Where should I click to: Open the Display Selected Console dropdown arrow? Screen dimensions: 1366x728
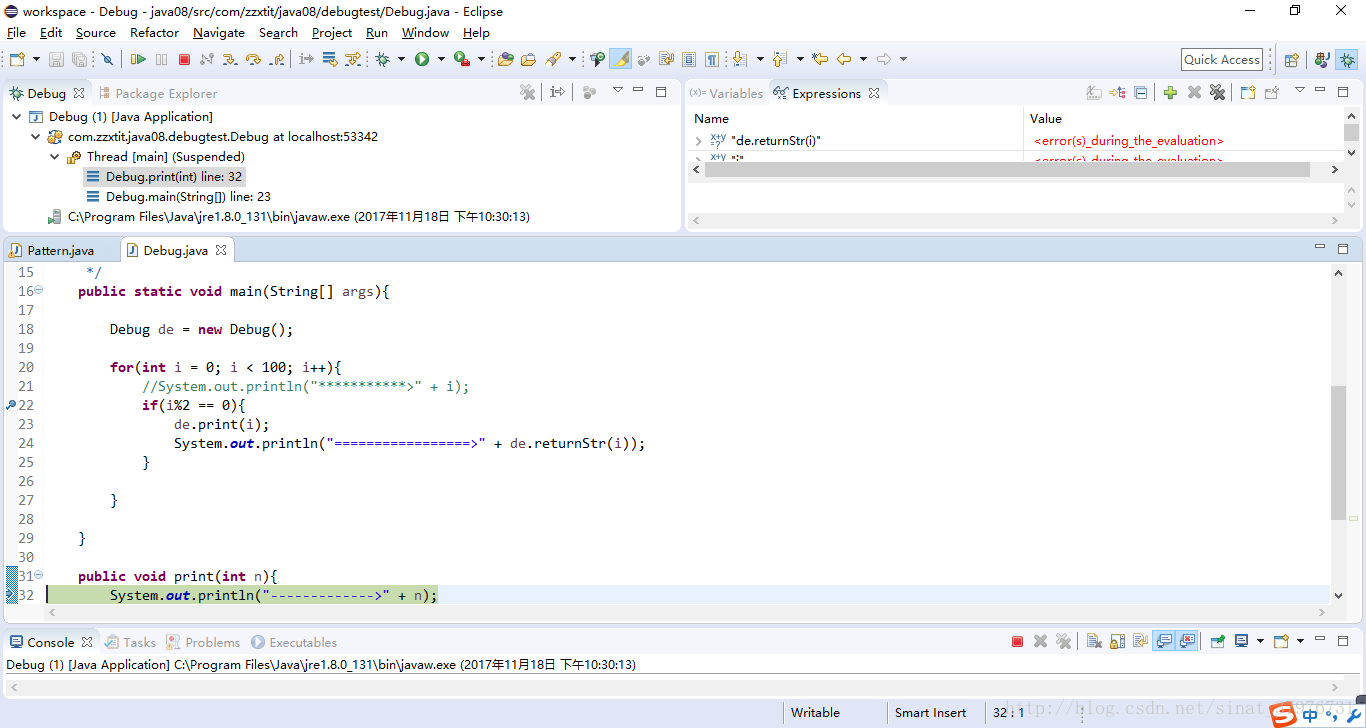1260,641
